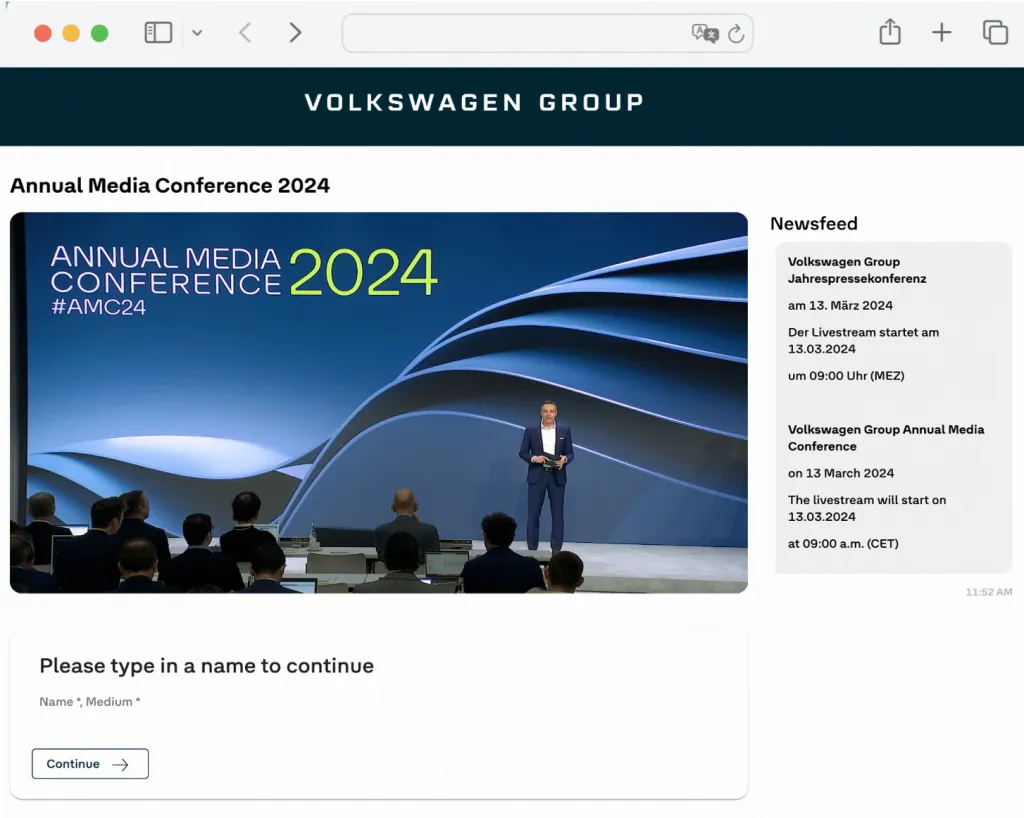Go forward with the forward arrow

295,33
